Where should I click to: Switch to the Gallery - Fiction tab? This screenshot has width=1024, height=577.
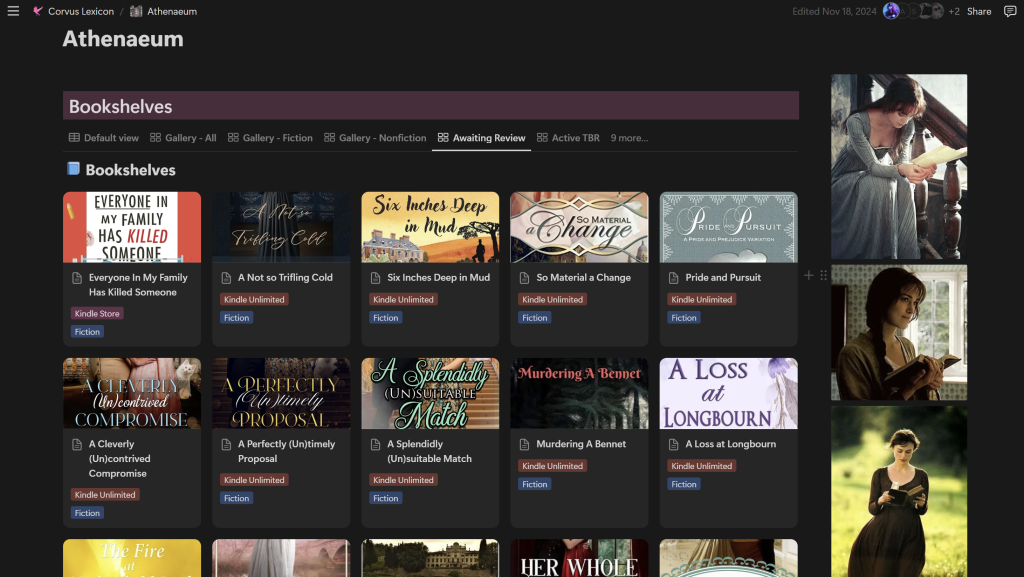coord(270,138)
